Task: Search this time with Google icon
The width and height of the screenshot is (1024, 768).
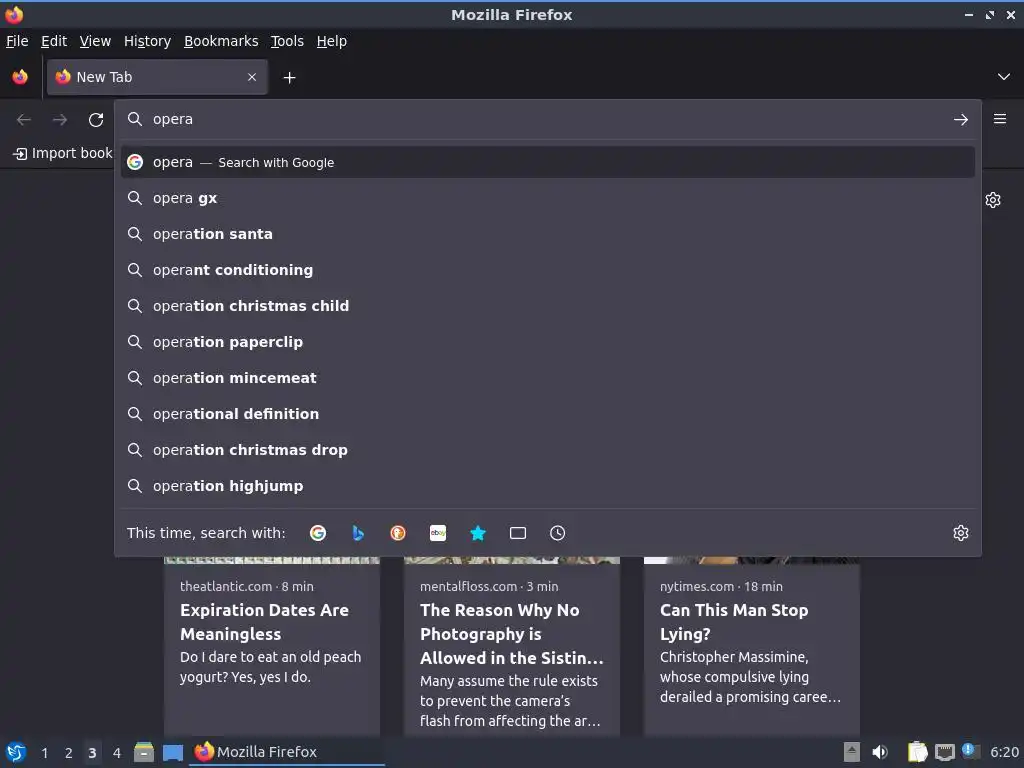Action: (x=318, y=533)
